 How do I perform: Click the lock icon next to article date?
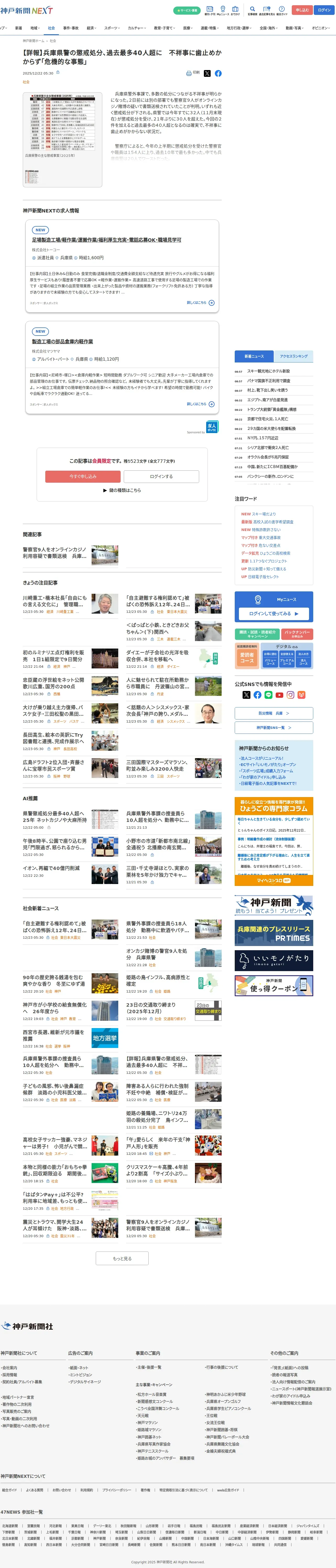tap(58, 72)
